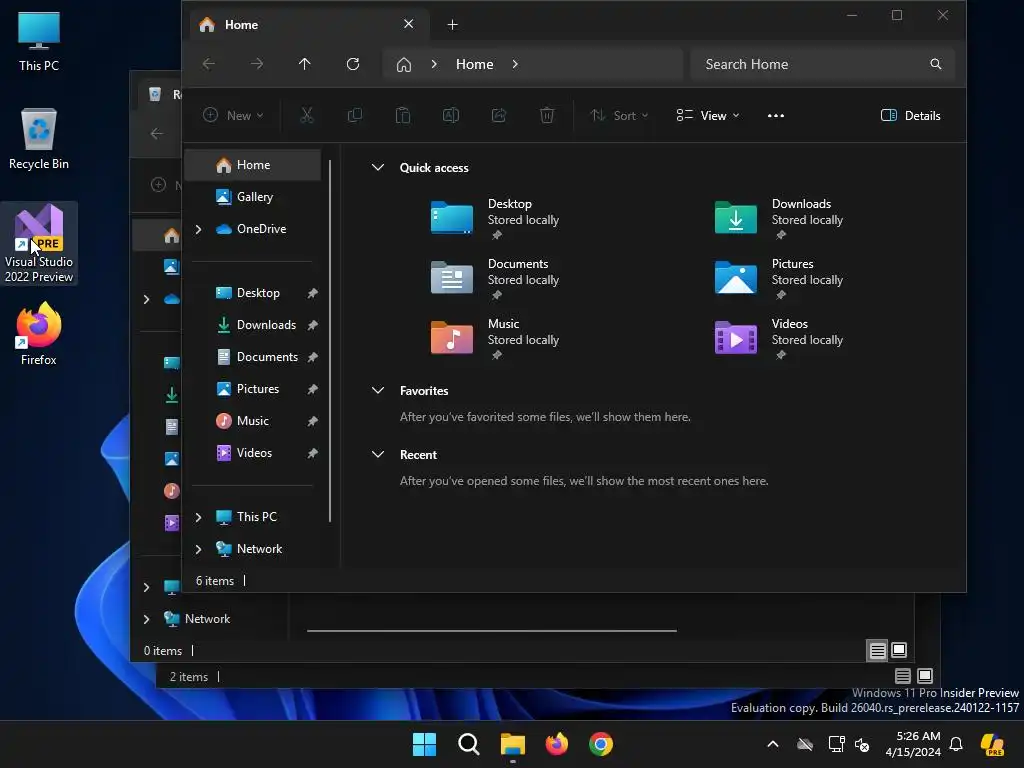This screenshot has width=1024, height=768.
Task: Click the Share icon in toolbar
Action: point(499,116)
